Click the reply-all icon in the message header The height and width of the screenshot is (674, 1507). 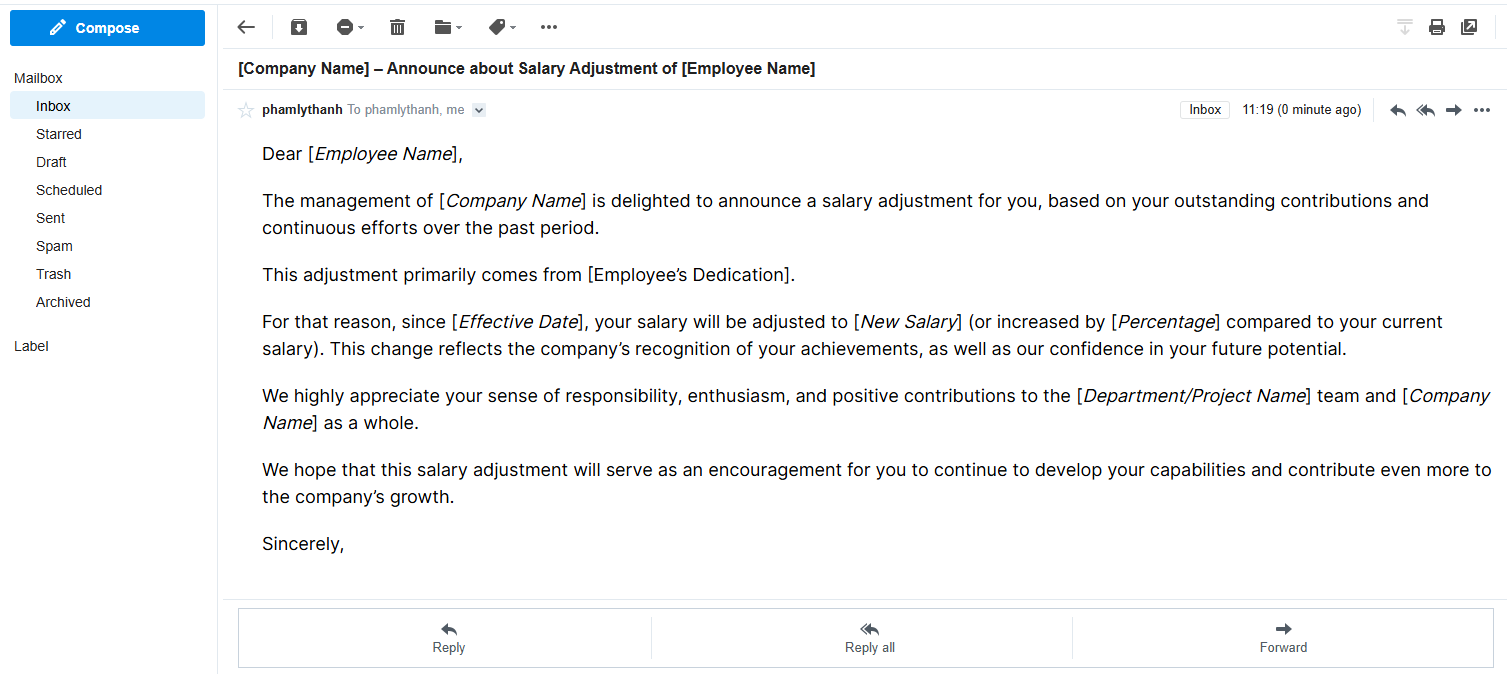[1426, 110]
